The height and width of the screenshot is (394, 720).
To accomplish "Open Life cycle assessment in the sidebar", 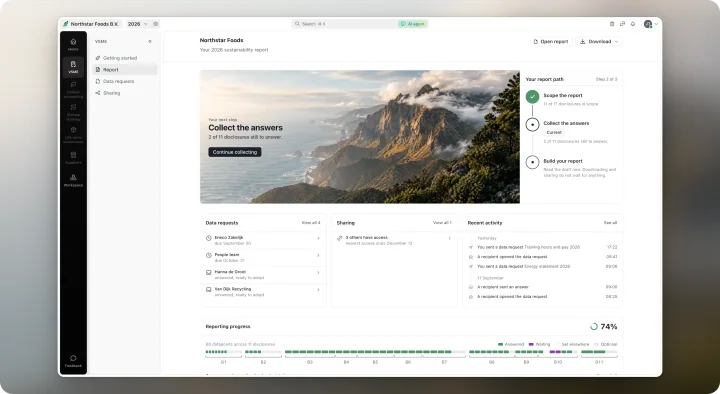I will pos(73,135).
